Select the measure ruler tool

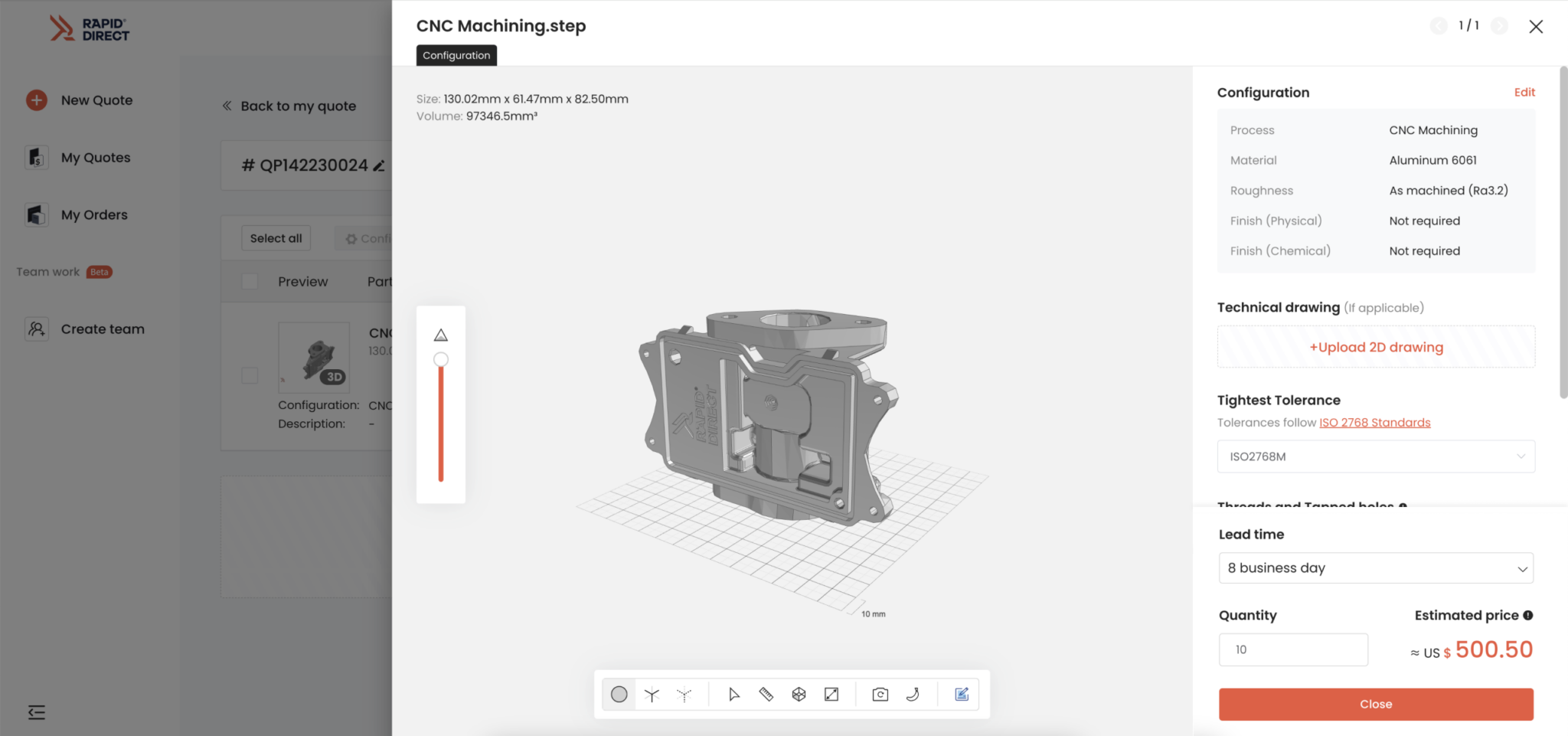click(x=766, y=694)
